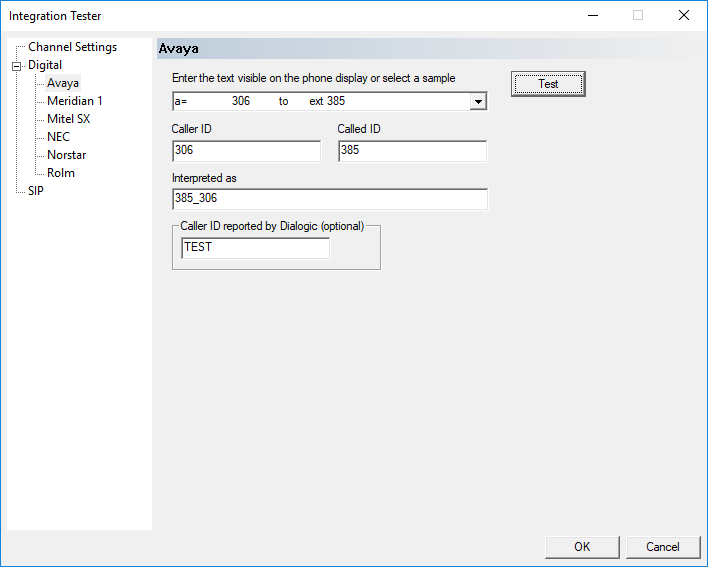Click the Cancel button
Viewport: 708px width, 567px height.
click(x=663, y=547)
